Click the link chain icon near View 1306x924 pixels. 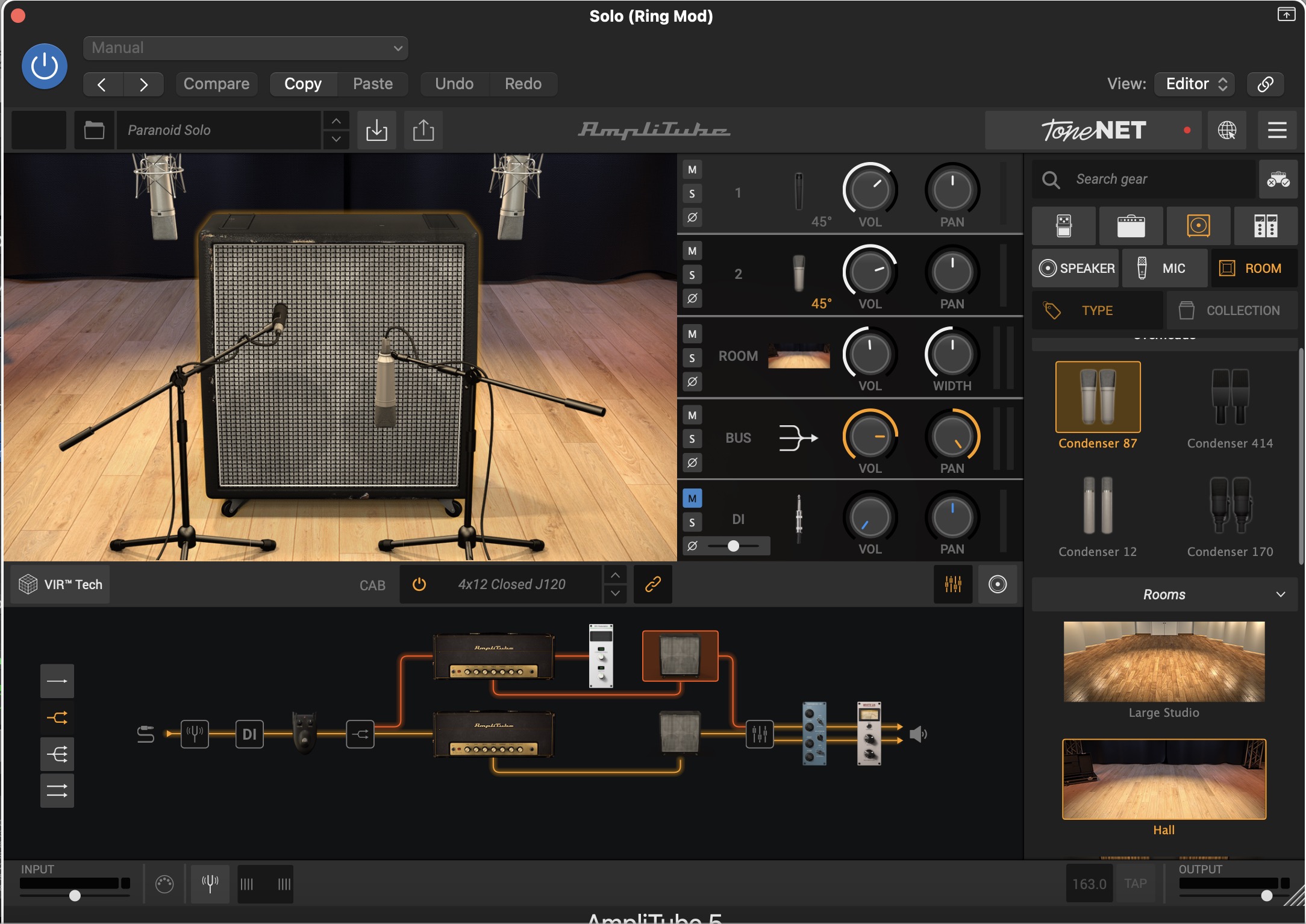click(1266, 84)
